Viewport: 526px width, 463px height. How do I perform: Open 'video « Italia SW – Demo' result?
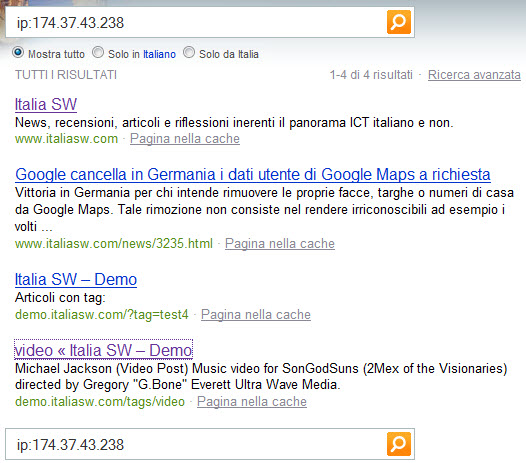(103, 350)
